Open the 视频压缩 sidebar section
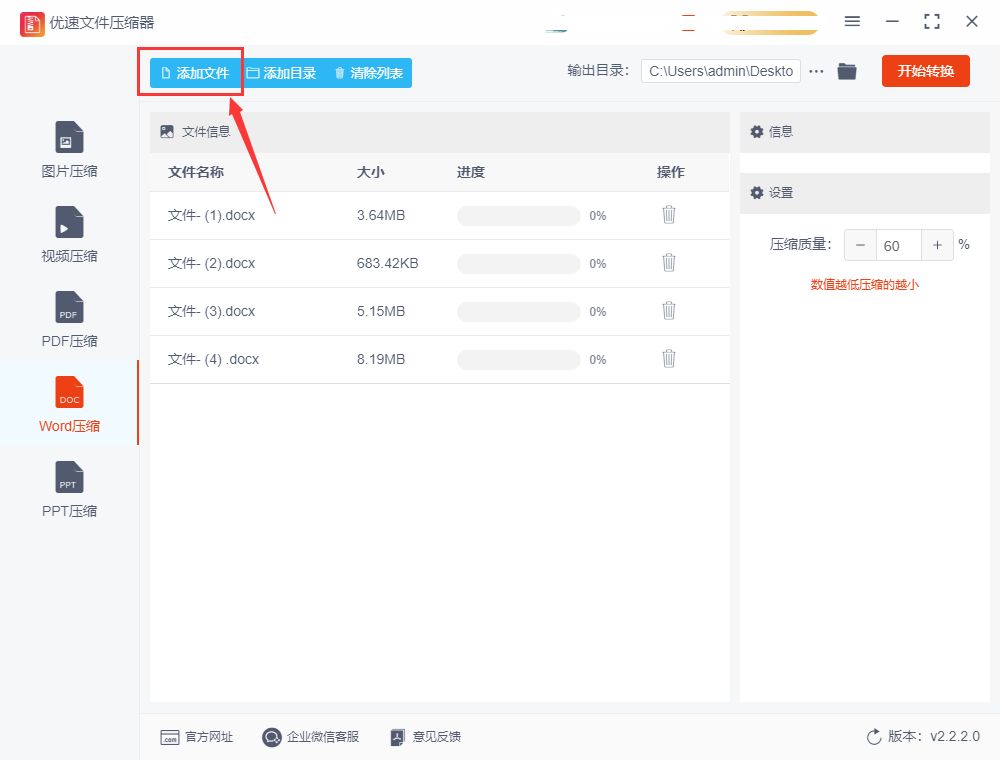Viewport: 1000px width, 760px height. coord(69,235)
